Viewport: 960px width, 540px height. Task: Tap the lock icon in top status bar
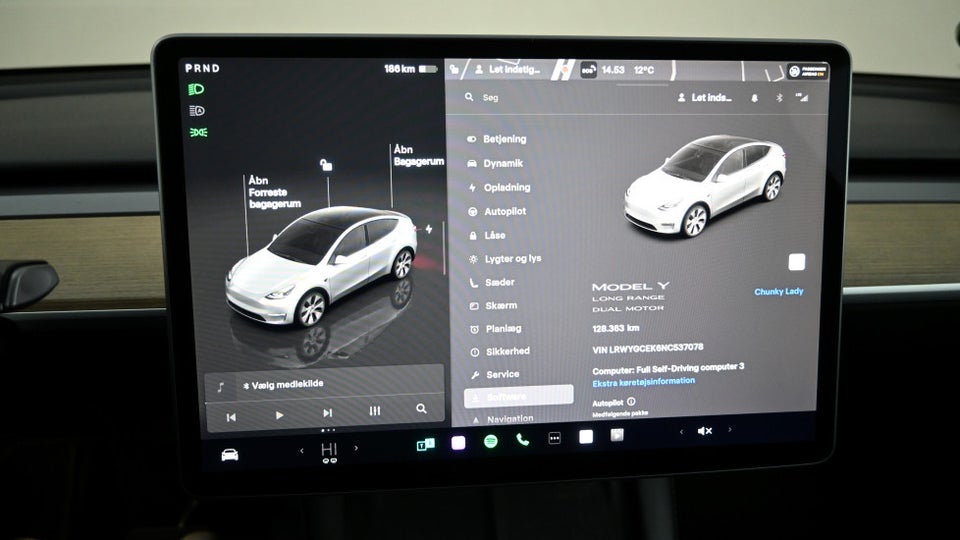454,70
